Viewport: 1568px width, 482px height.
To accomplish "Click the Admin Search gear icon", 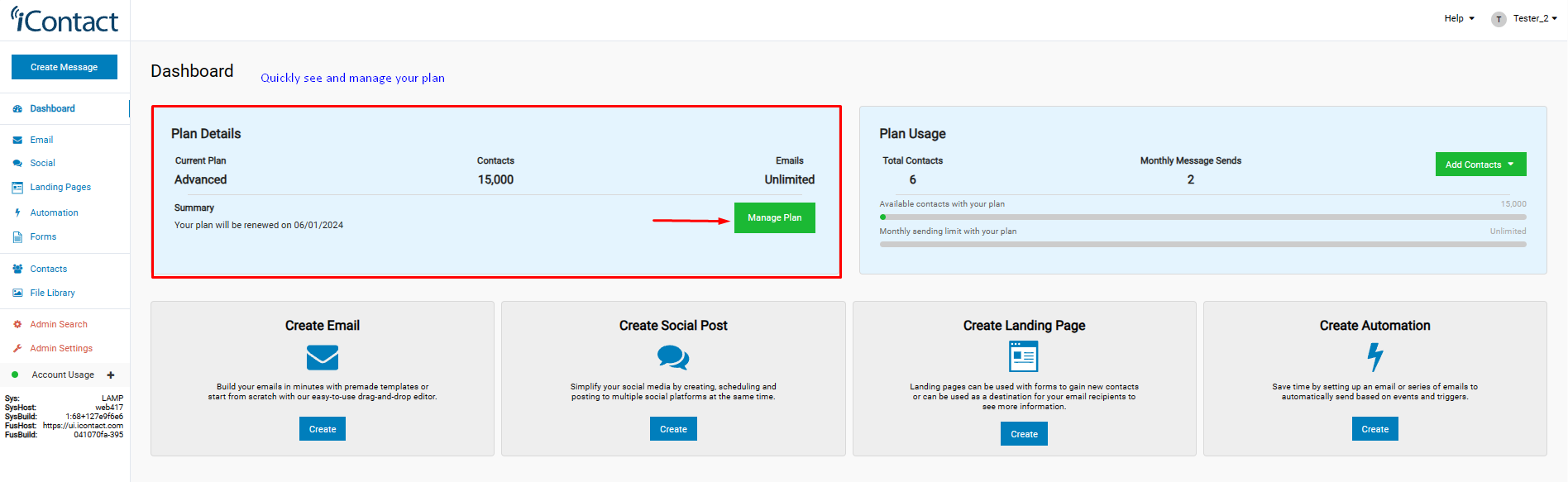I will click(x=17, y=324).
